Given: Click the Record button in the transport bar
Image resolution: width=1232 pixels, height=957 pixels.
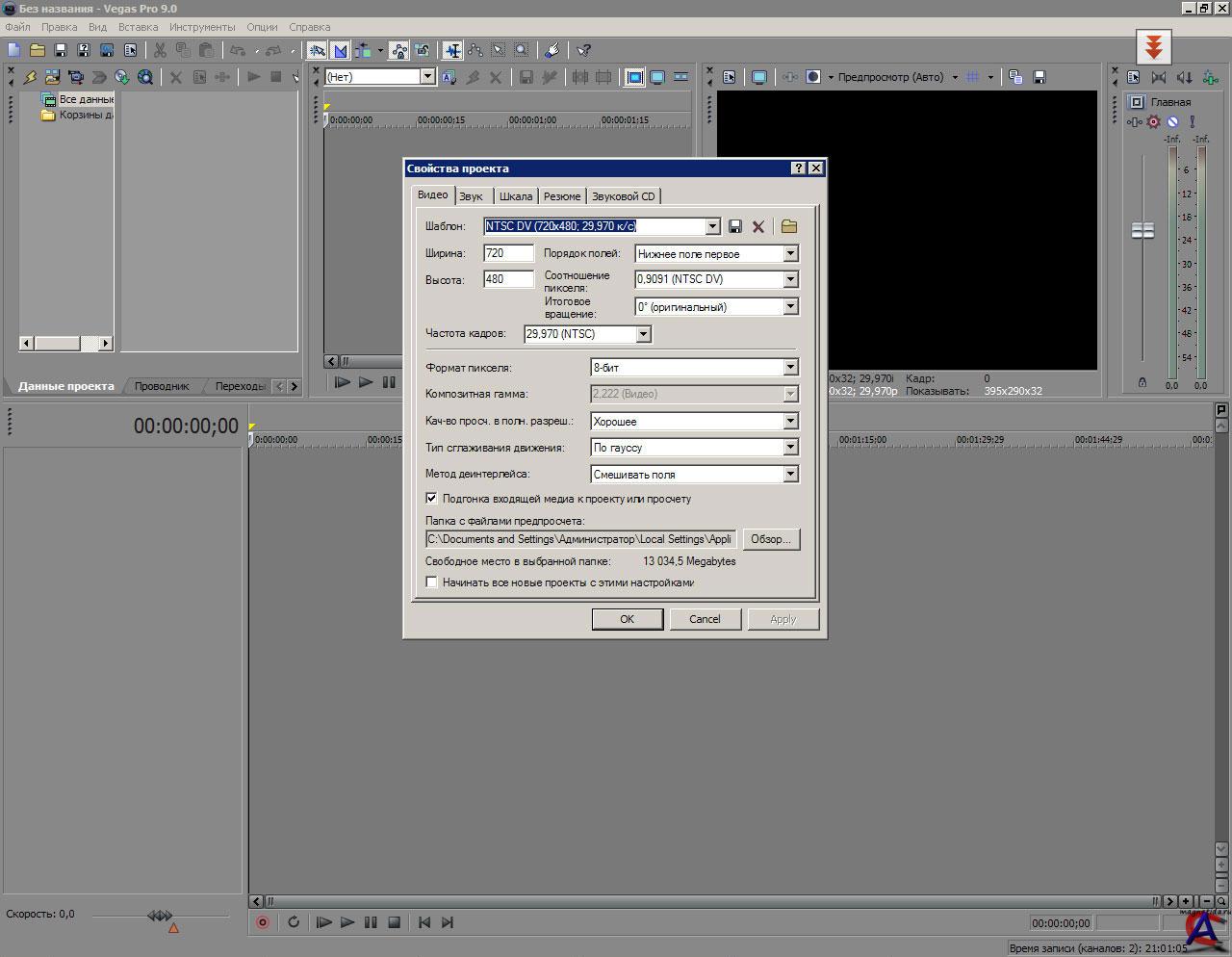Looking at the screenshot, I should pos(262,922).
